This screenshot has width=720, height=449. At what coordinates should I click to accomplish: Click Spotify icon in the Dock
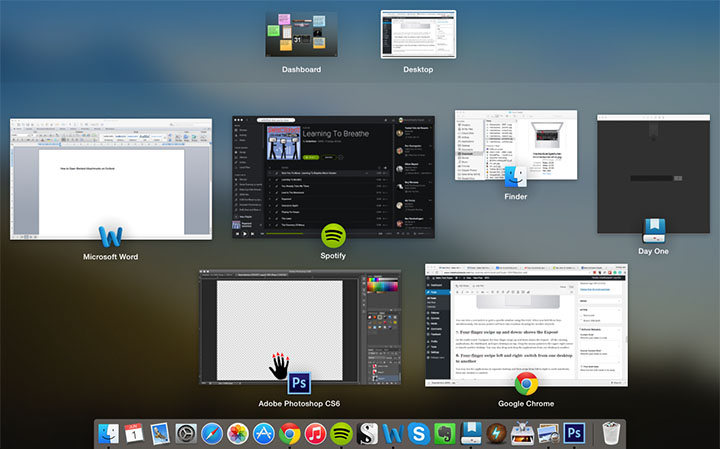tap(342, 433)
